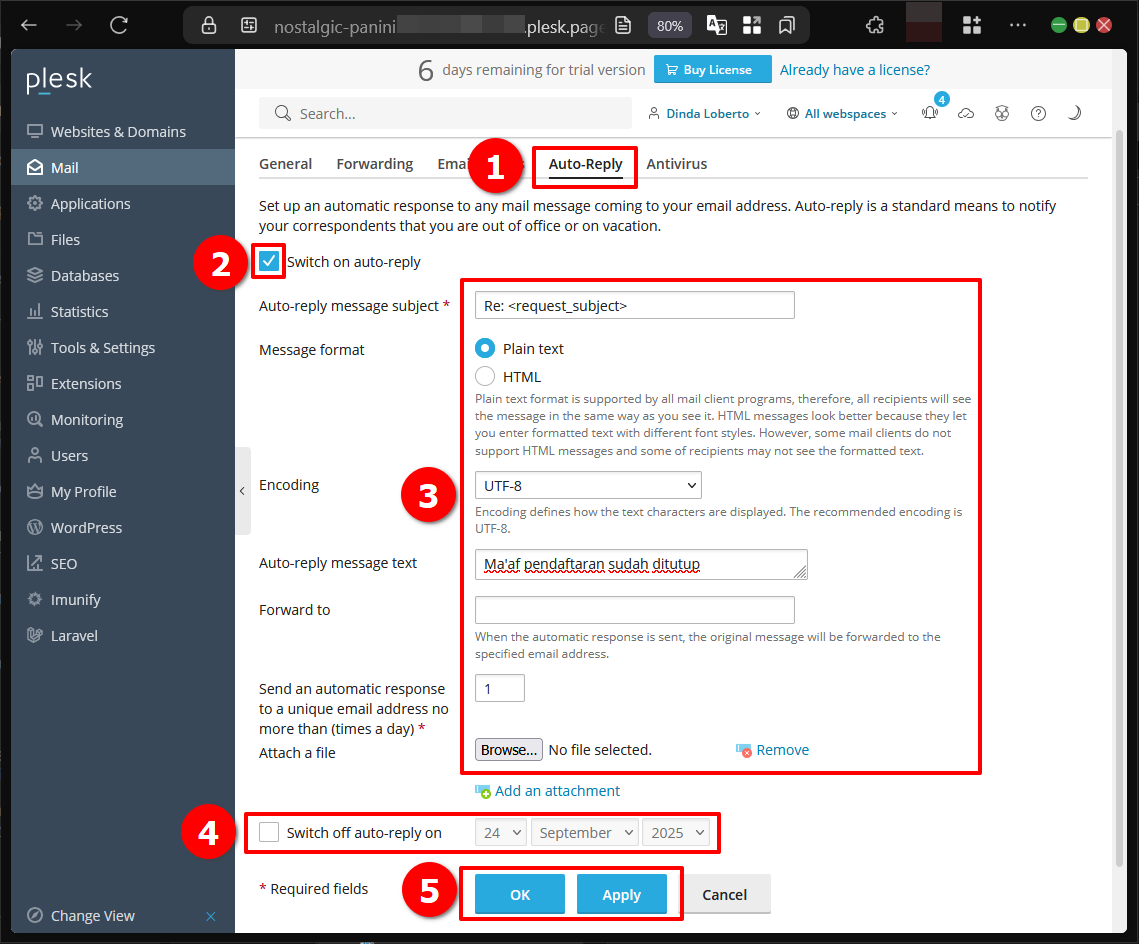Click inside the Auto-reply message subject field
The image size is (1139, 944).
point(634,305)
